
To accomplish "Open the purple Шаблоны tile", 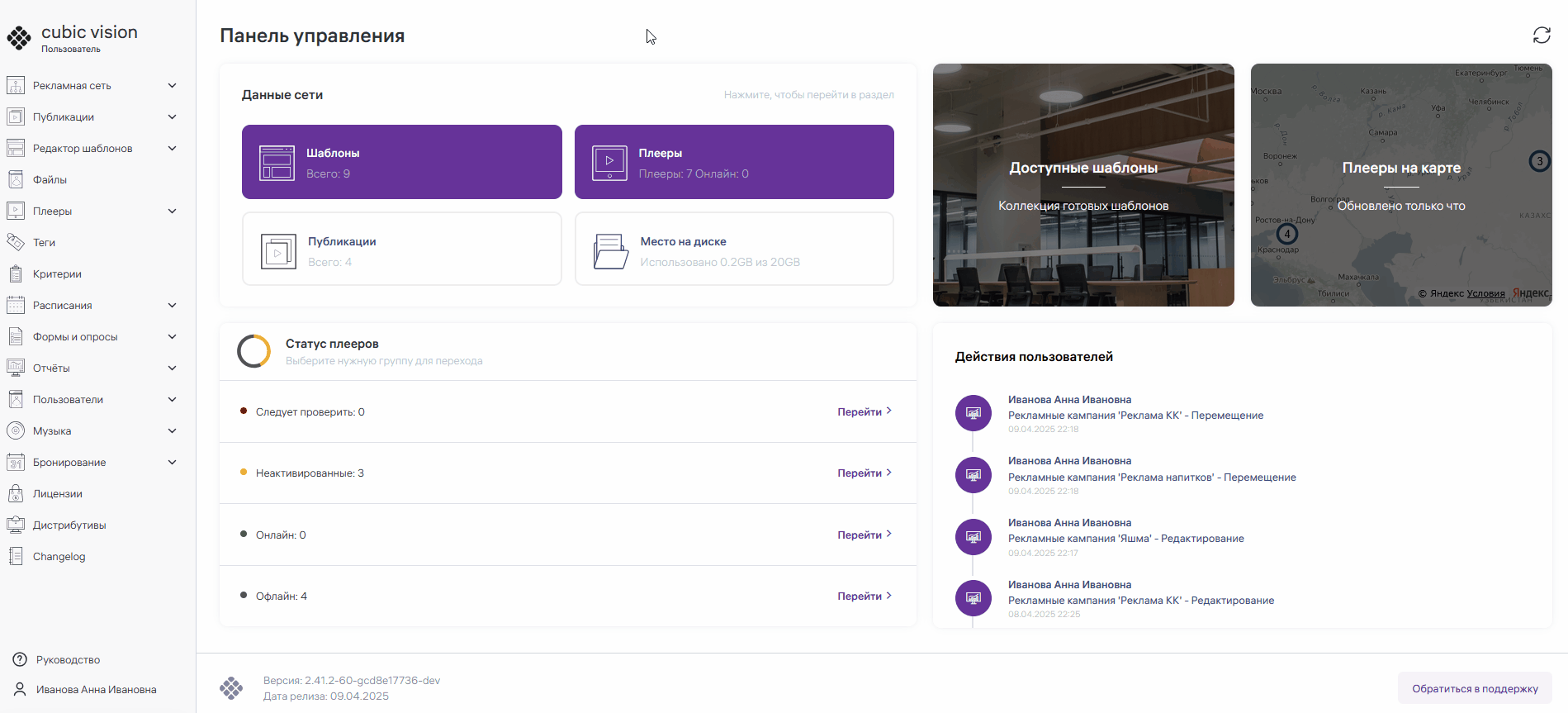I will coord(401,162).
